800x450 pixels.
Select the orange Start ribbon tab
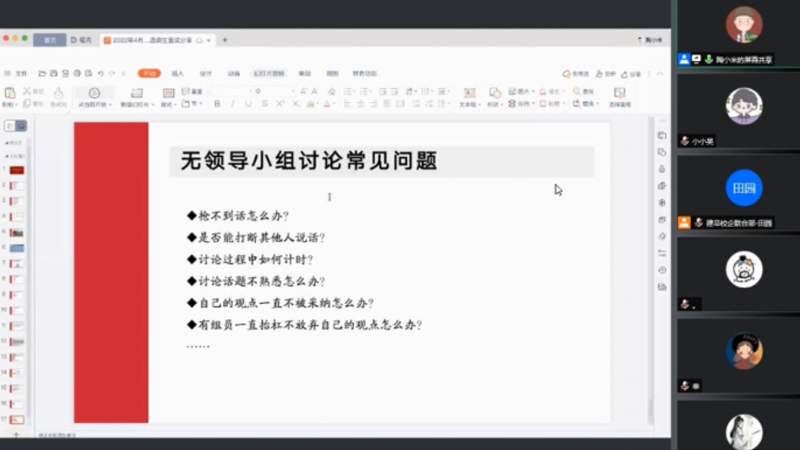click(x=149, y=73)
